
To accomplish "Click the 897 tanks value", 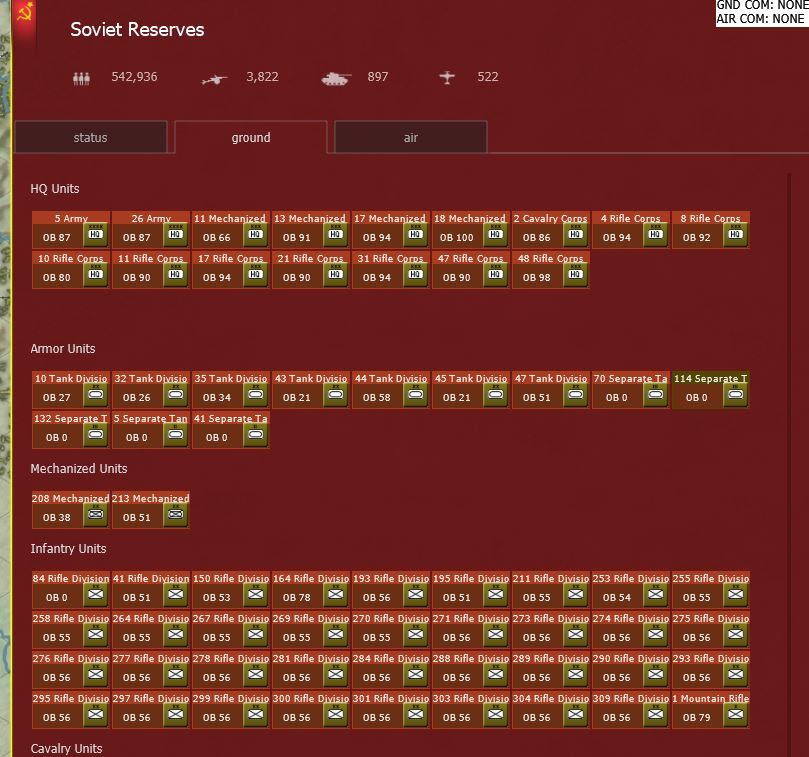I will 378,77.
